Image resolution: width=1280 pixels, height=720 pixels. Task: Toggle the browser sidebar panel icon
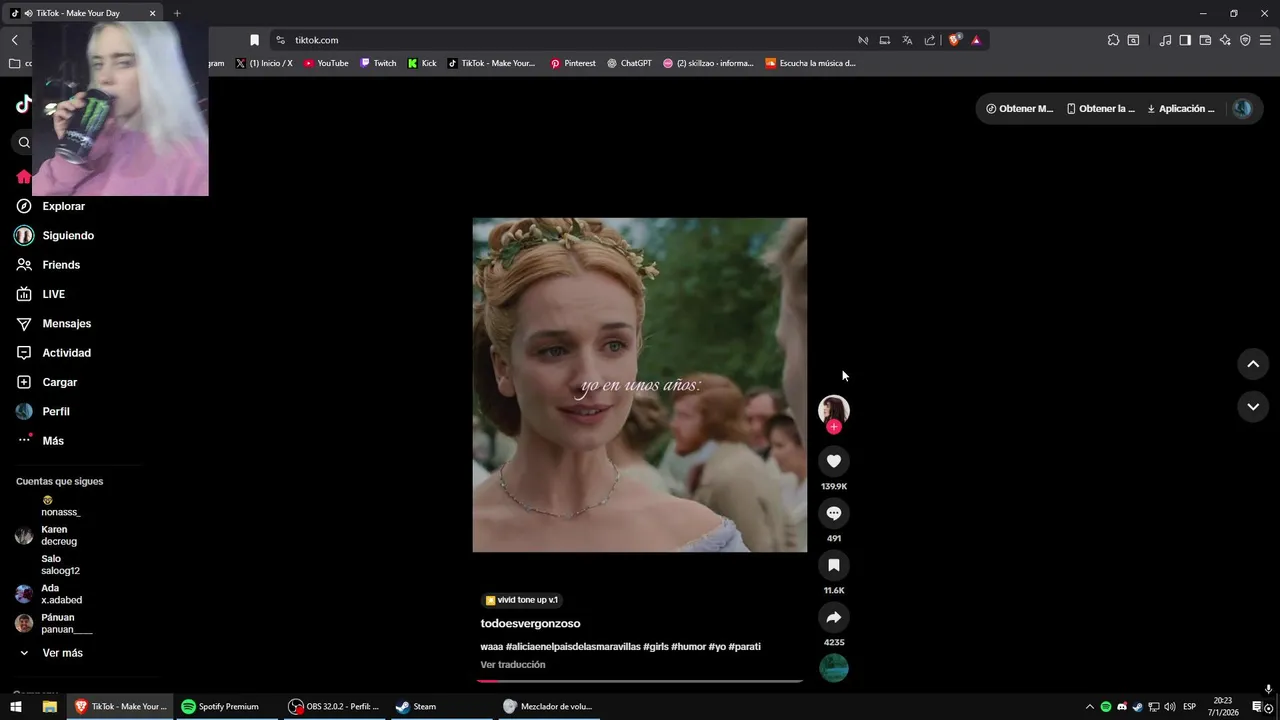click(x=1185, y=40)
